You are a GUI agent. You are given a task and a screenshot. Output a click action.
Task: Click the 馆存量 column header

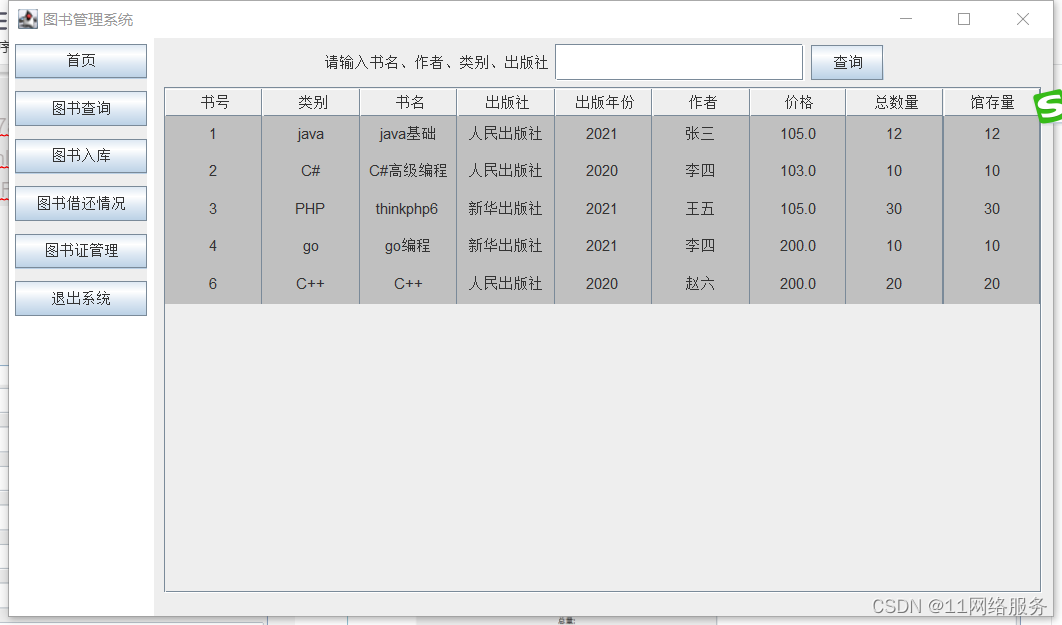point(992,102)
